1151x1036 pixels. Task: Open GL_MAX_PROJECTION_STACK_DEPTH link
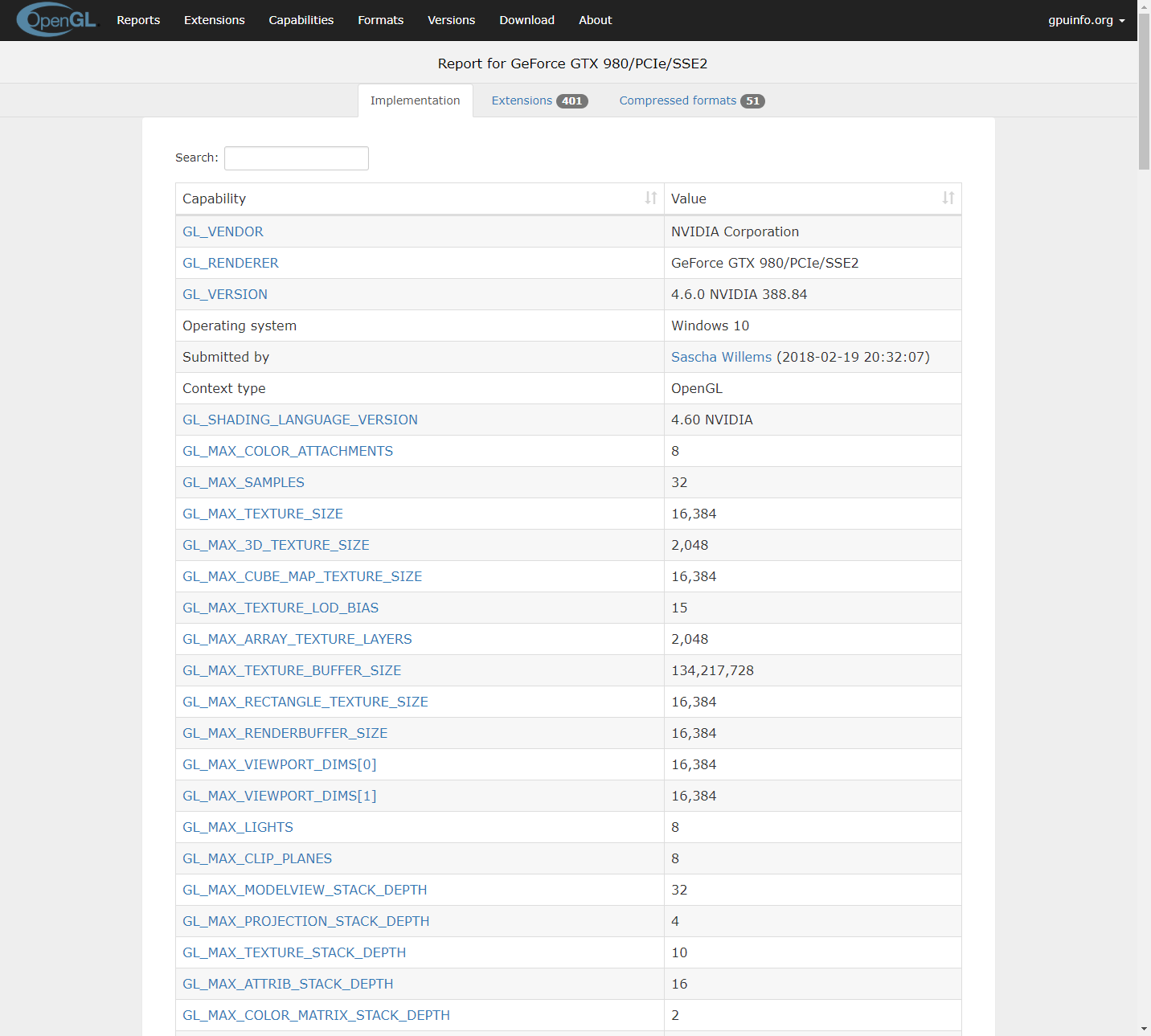tap(306, 921)
